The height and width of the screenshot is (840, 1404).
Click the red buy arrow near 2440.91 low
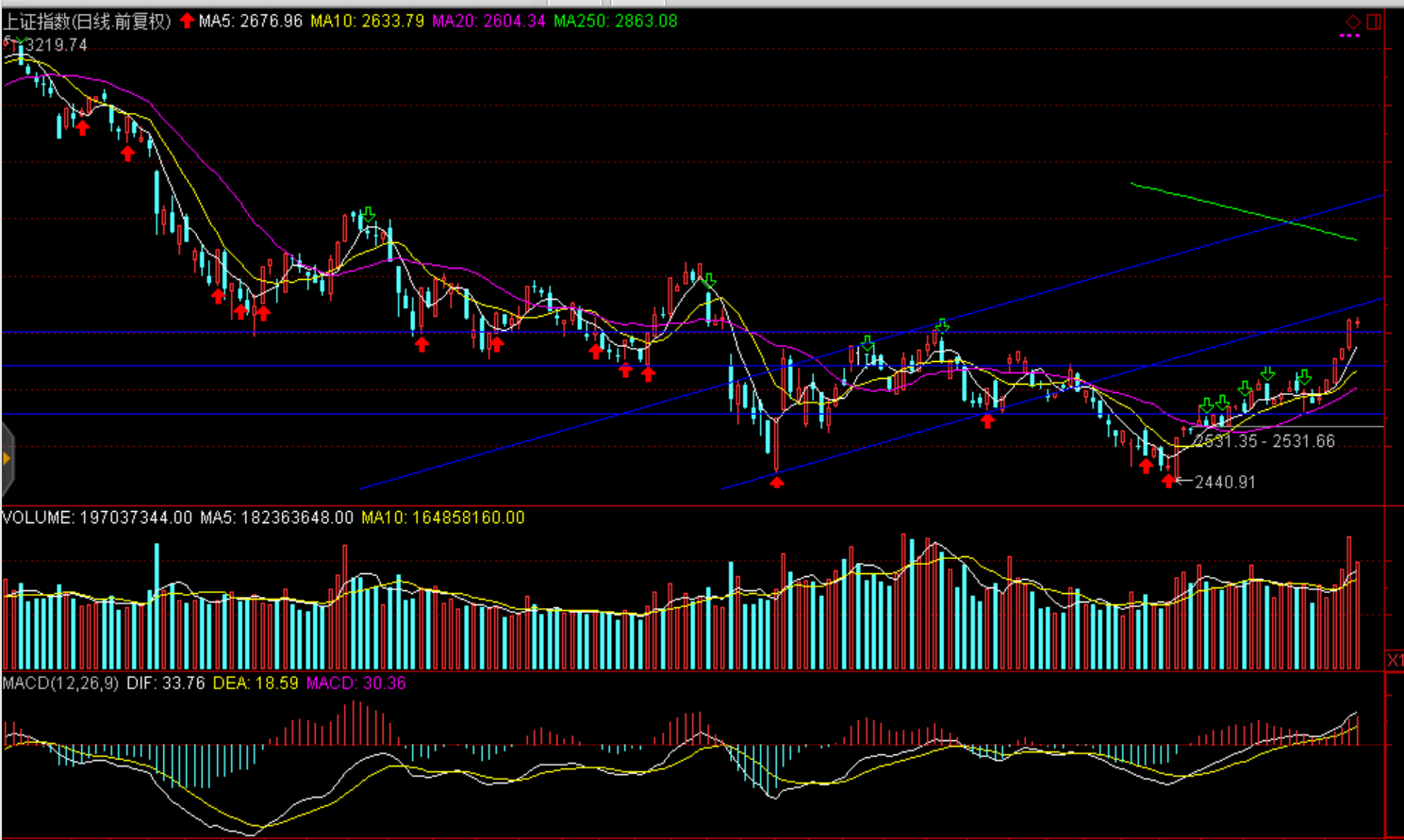(1169, 481)
